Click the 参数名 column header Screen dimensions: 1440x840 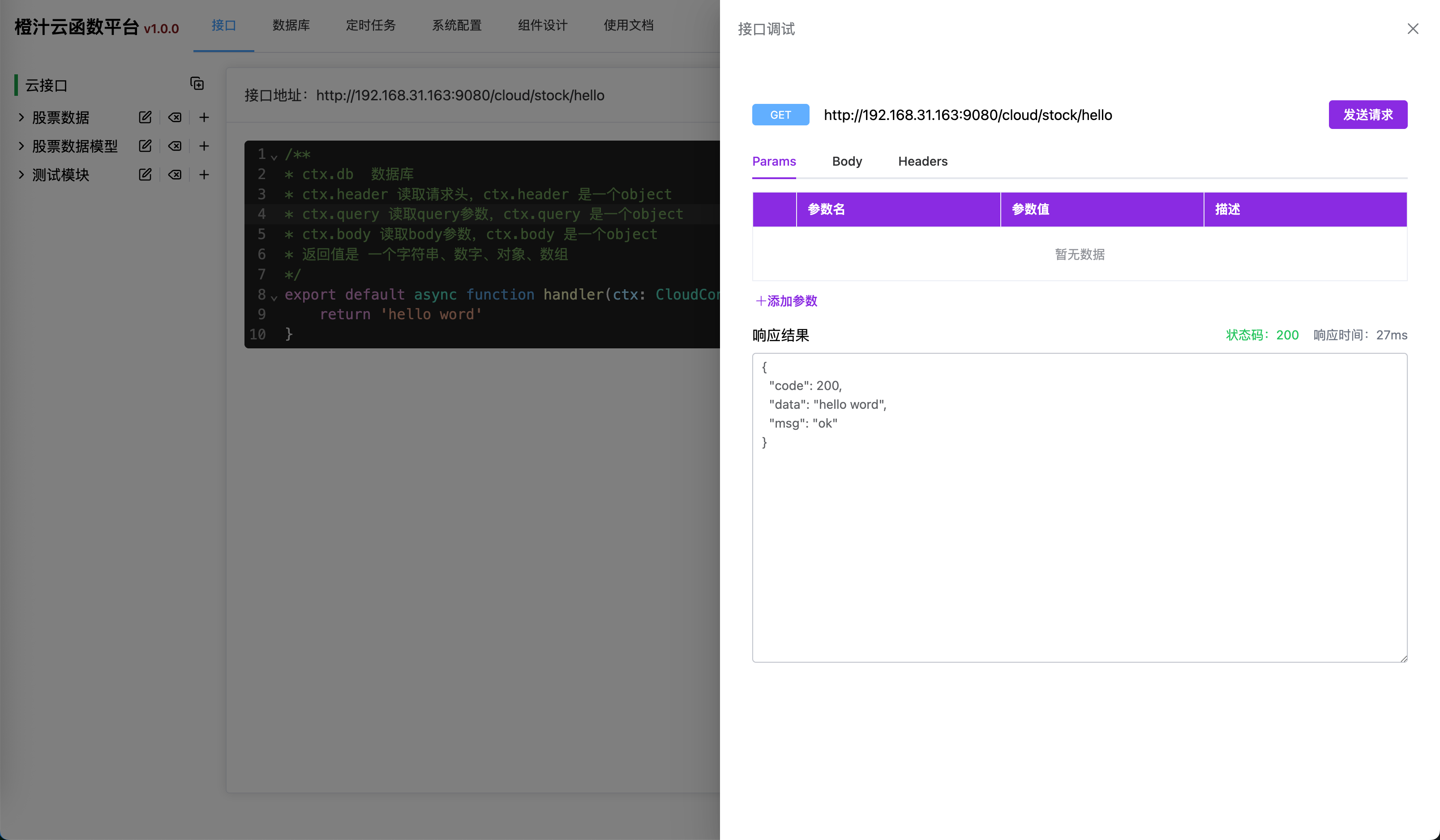click(898, 209)
